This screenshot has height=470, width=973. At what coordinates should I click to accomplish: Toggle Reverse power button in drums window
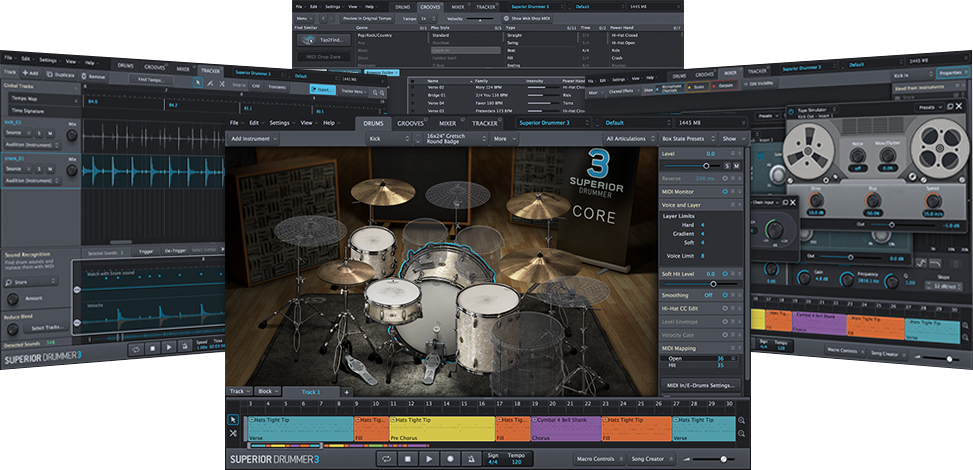725,178
